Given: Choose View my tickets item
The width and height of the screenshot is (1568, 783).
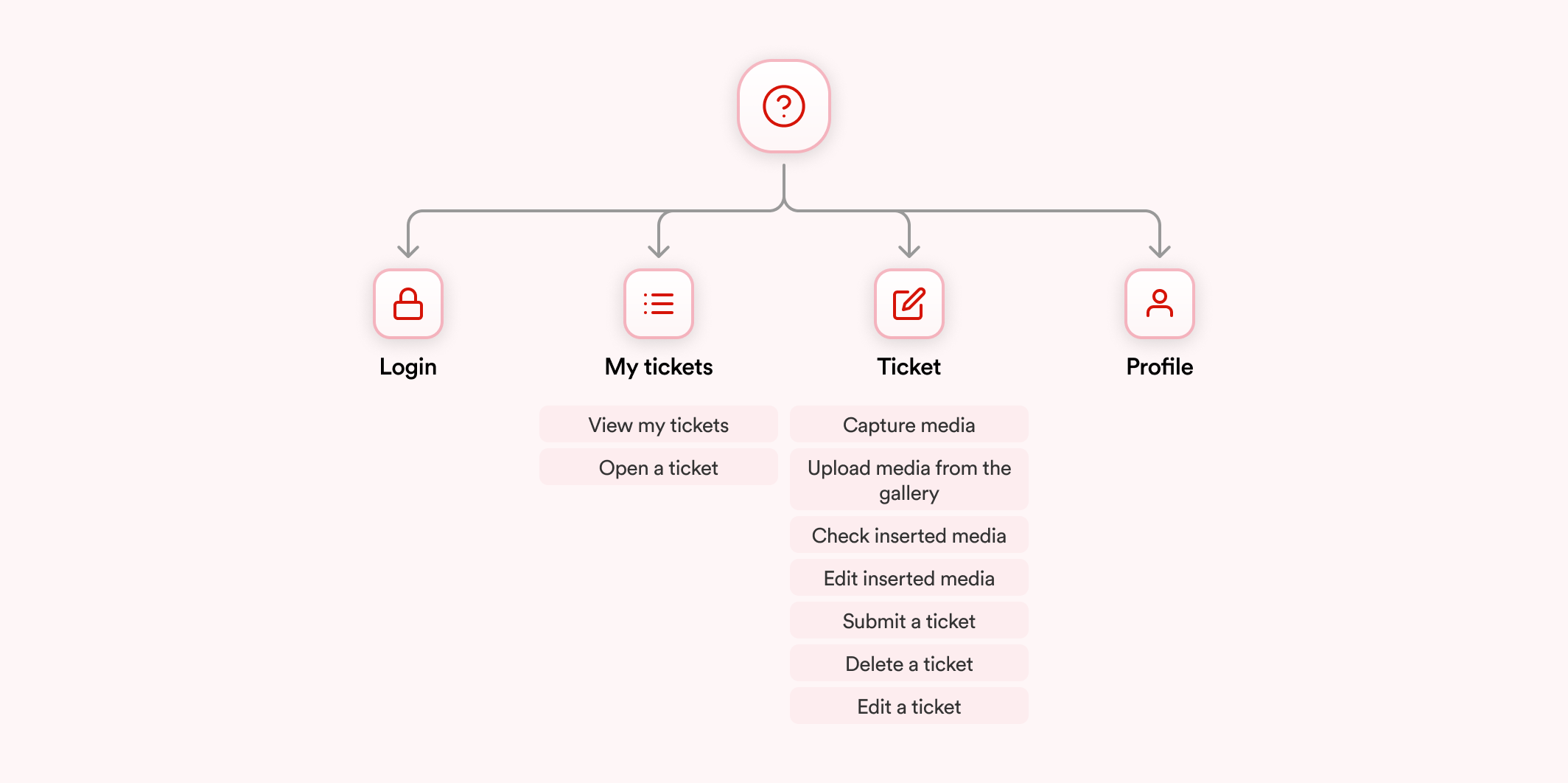Looking at the screenshot, I should 659,425.
